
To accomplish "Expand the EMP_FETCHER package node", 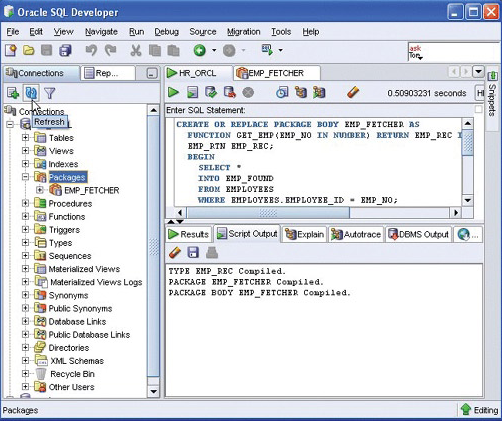I will (40, 190).
